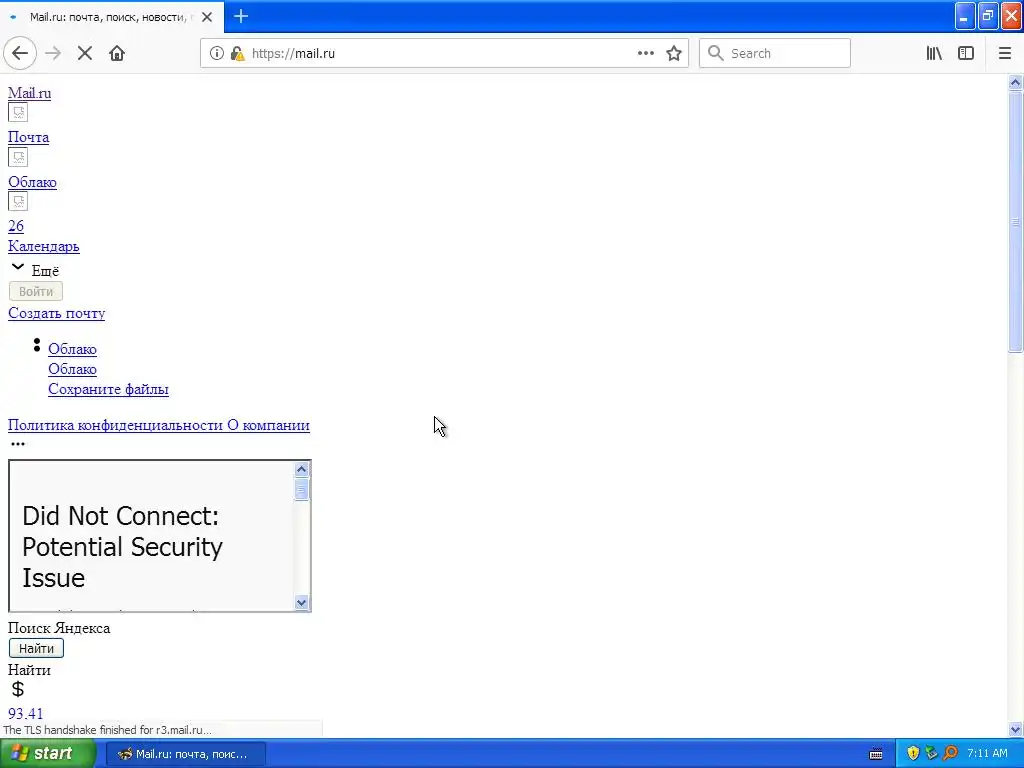
Task: Bookmark this page with the star
Action: [x=674, y=54]
